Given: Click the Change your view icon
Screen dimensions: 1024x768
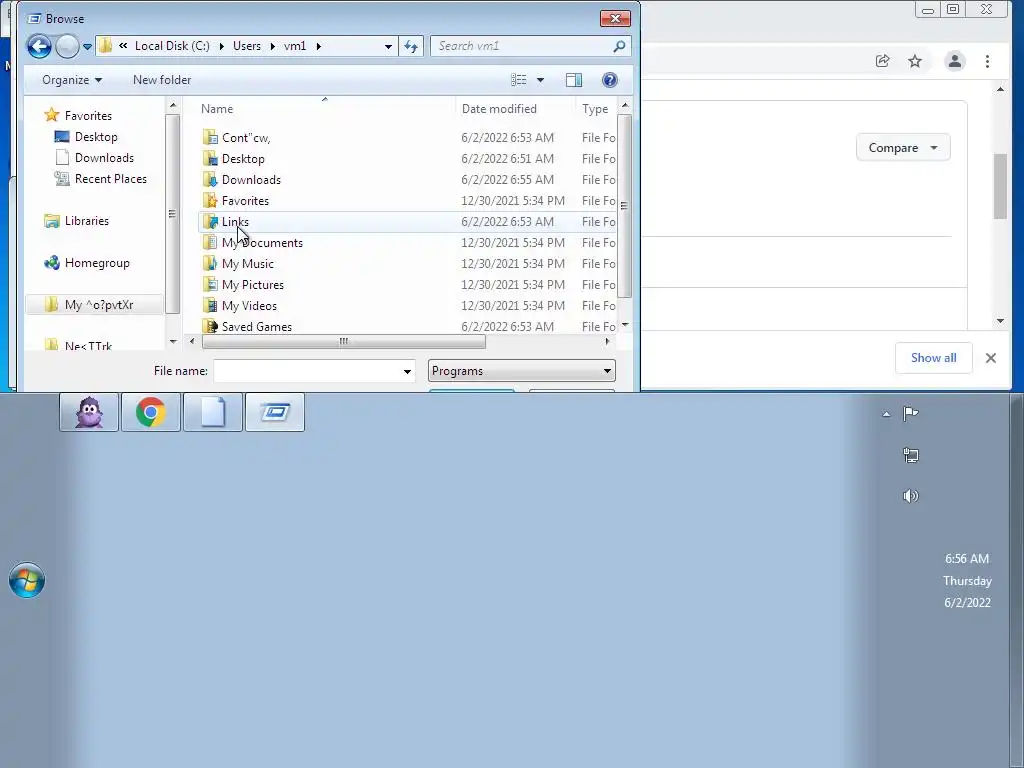Looking at the screenshot, I should coord(519,80).
